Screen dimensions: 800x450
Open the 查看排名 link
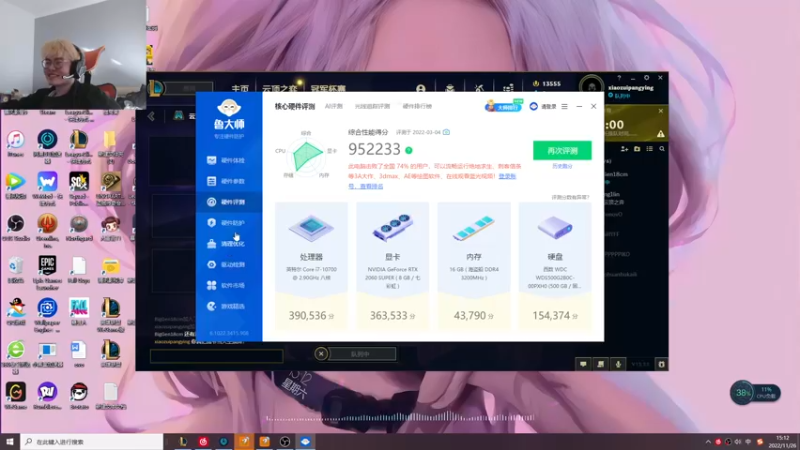pos(371,186)
